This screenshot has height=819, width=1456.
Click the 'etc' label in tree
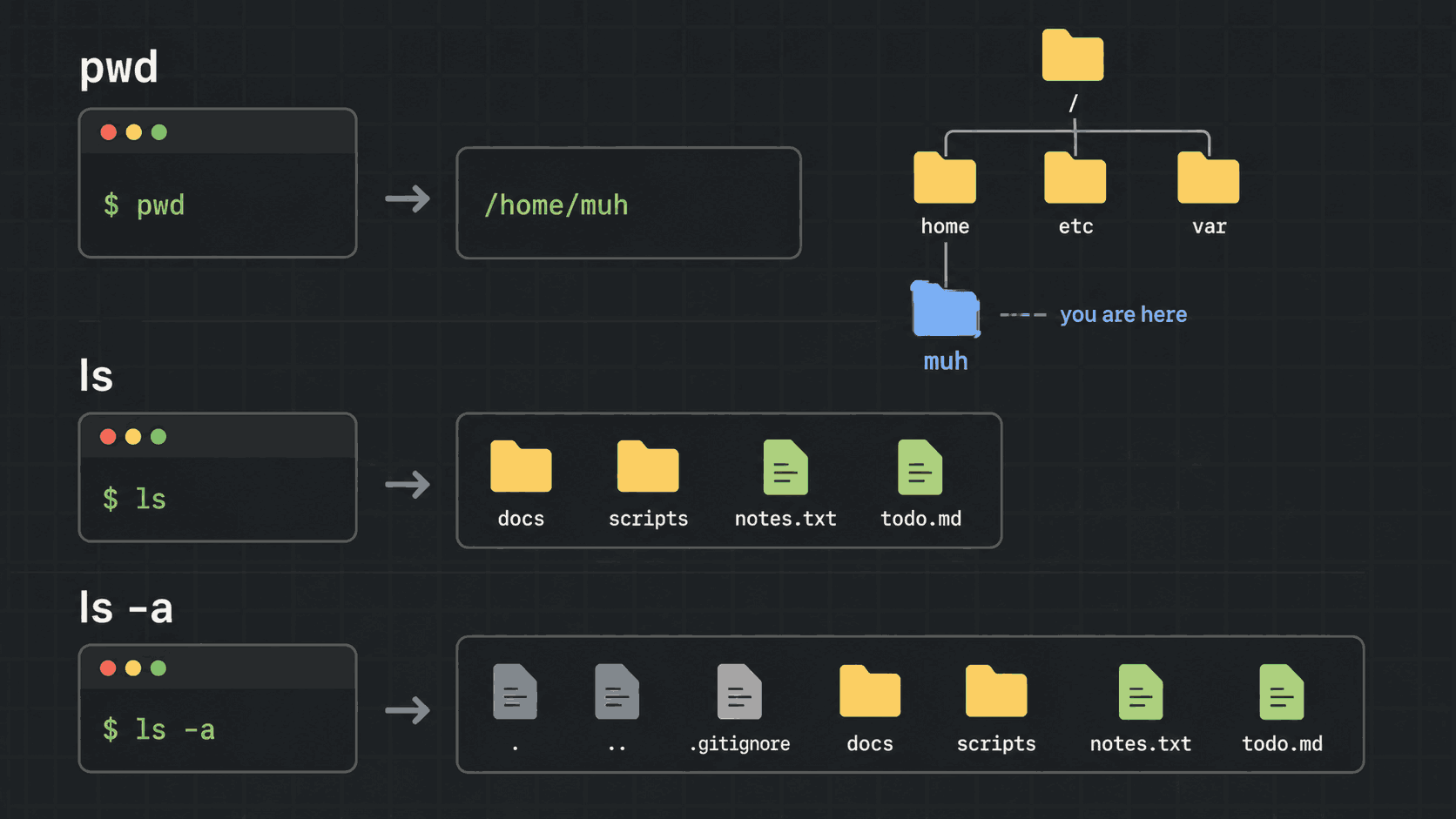1075,226
